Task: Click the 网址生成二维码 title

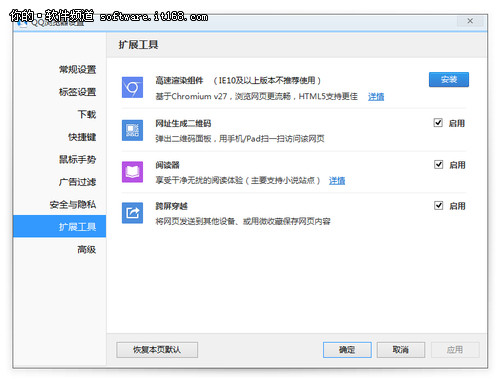Action: 183,123
